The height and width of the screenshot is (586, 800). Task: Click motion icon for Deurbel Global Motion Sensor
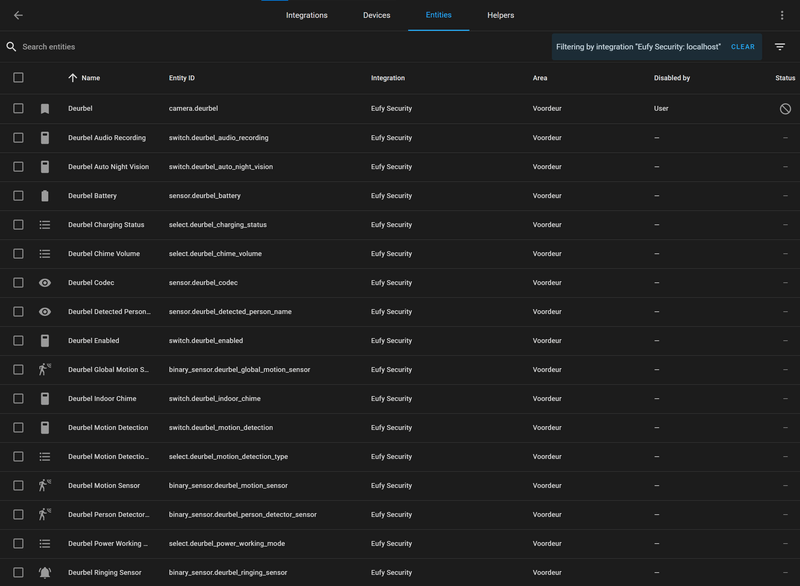[x=45, y=369]
